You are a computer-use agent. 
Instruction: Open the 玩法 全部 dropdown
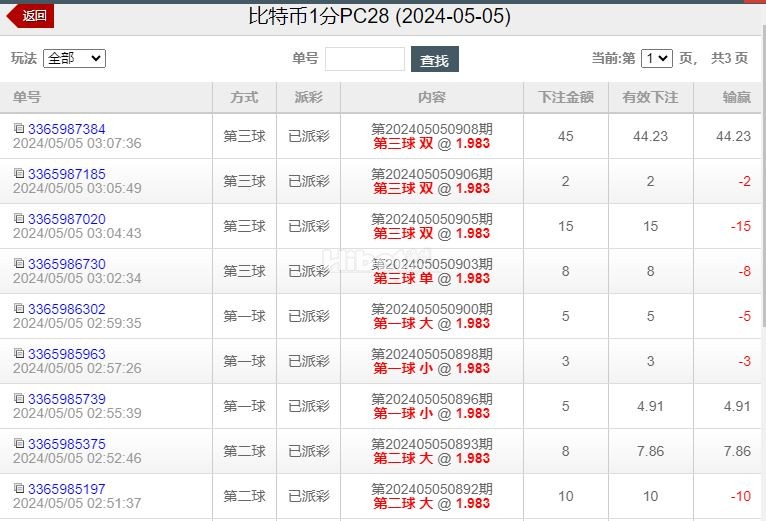coord(74,59)
